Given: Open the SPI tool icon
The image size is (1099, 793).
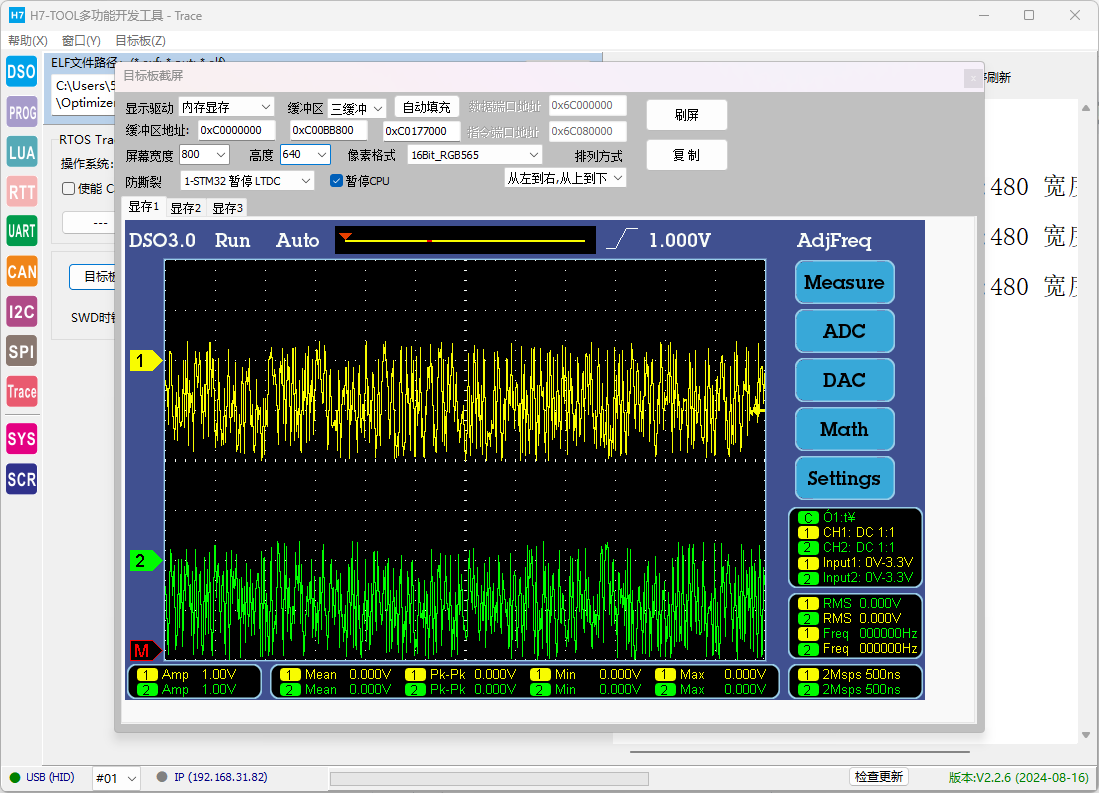Looking at the screenshot, I should [21, 351].
